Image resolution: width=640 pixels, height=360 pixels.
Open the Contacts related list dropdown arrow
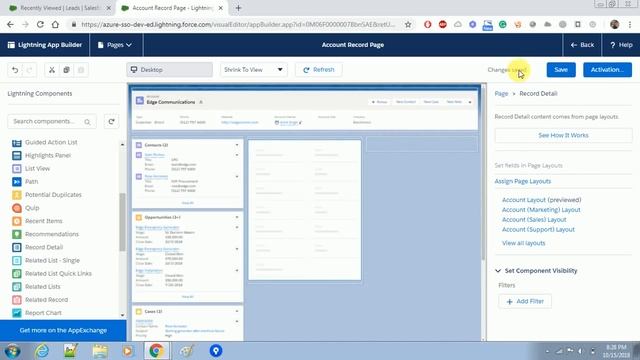pyautogui.click(x=237, y=145)
